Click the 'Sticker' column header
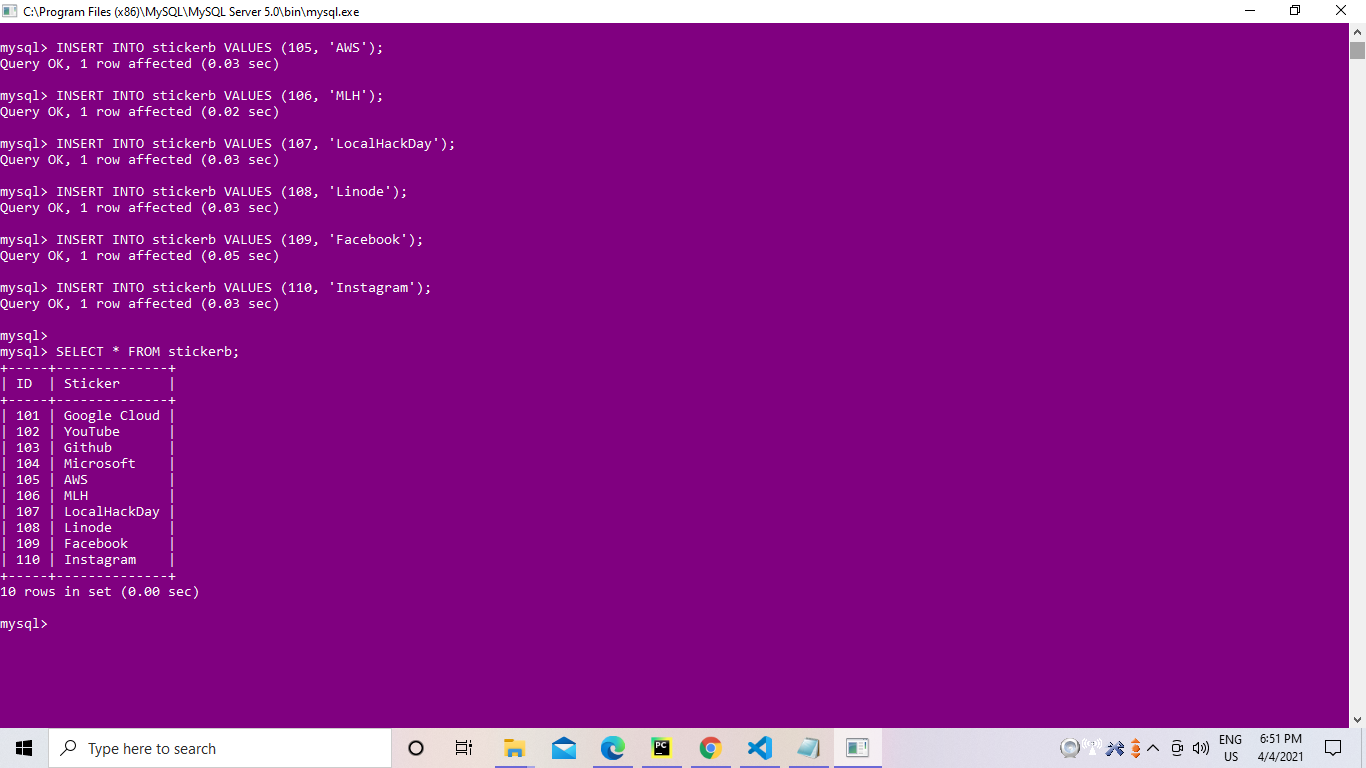This screenshot has height=768, width=1366. pos(92,383)
